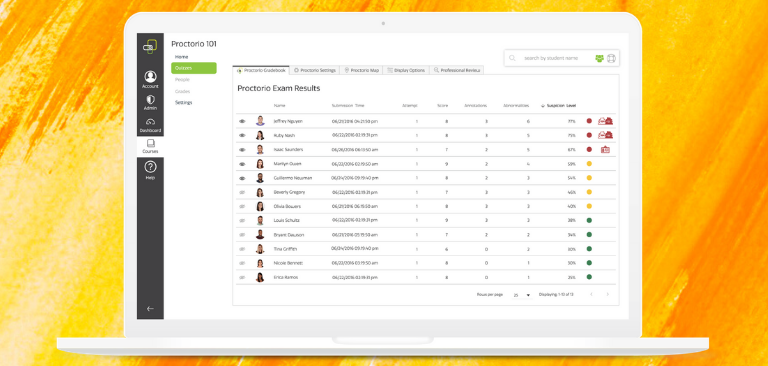Toggle the eye icon for Guillermo Newman

coord(242,178)
